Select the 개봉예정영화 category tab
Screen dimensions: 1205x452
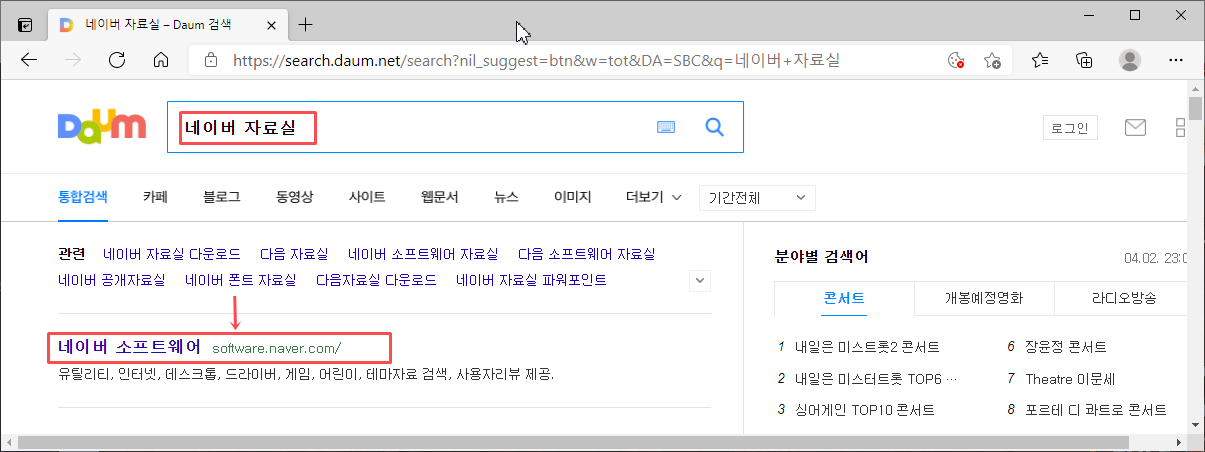(983, 298)
